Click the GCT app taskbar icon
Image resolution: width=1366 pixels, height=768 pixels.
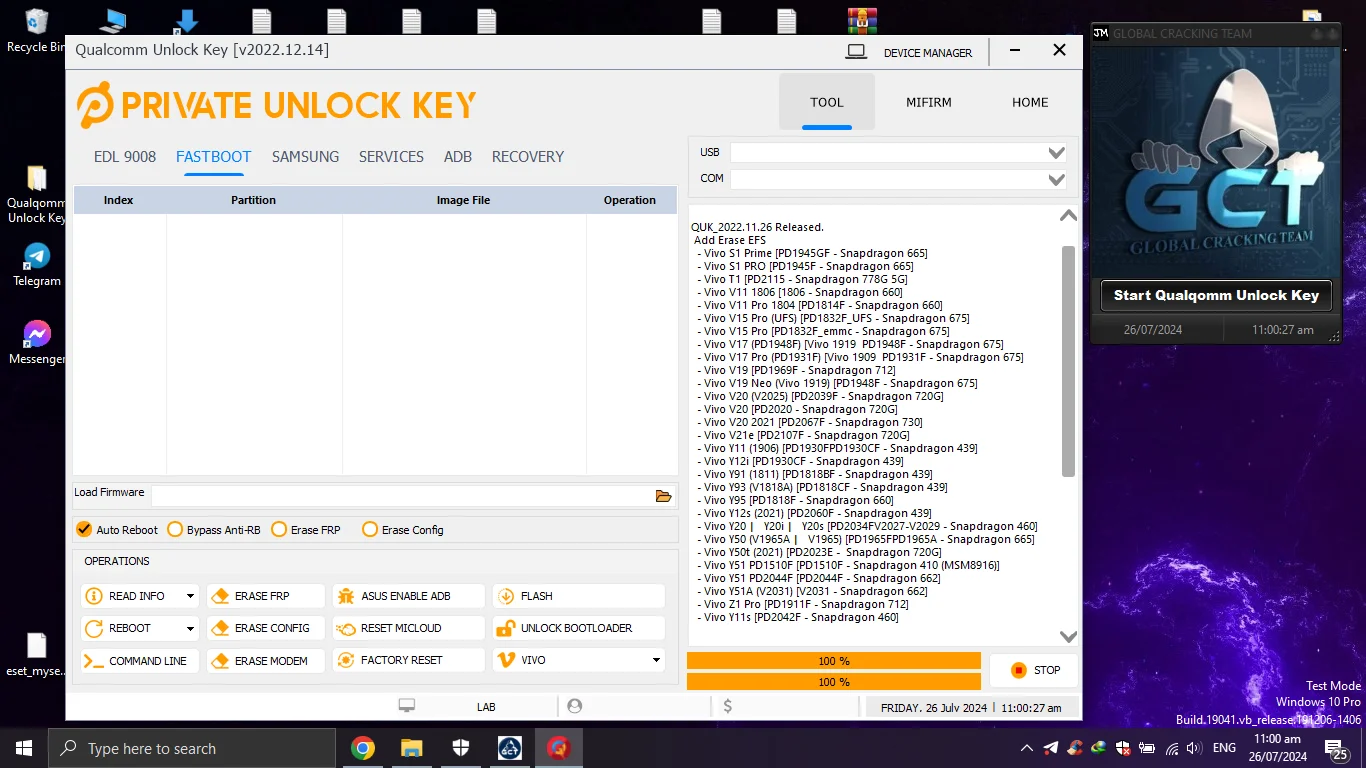tap(509, 748)
